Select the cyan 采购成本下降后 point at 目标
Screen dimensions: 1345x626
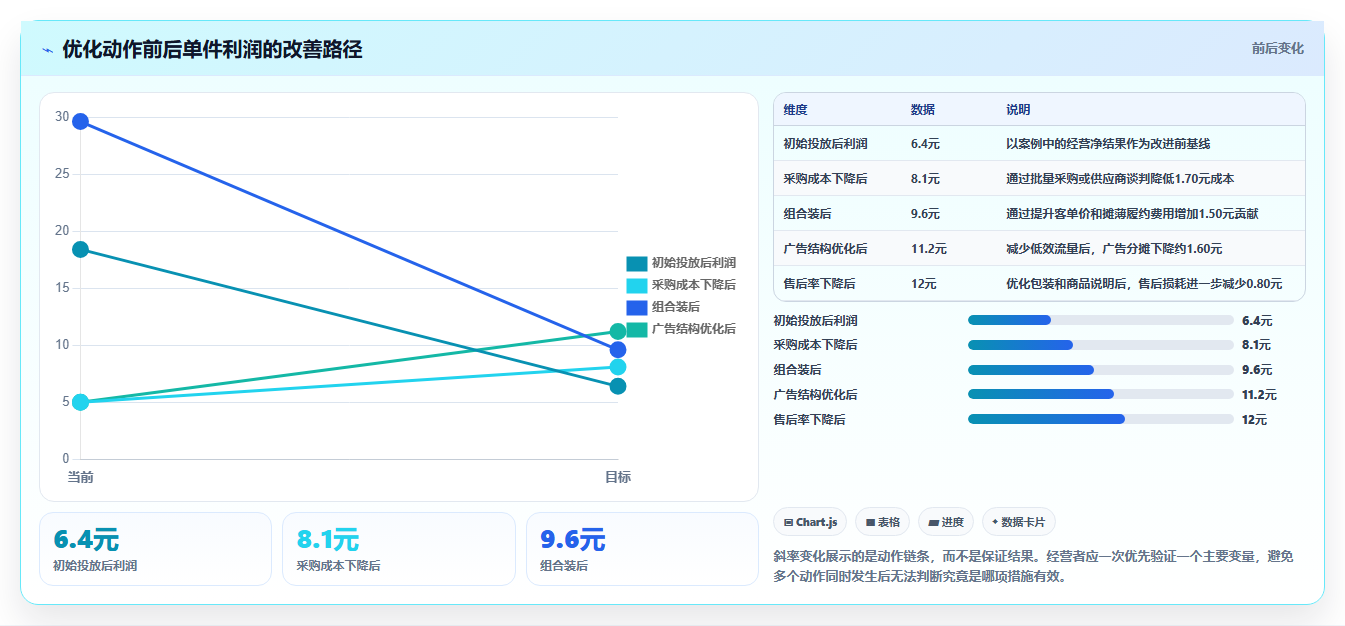tap(618, 367)
